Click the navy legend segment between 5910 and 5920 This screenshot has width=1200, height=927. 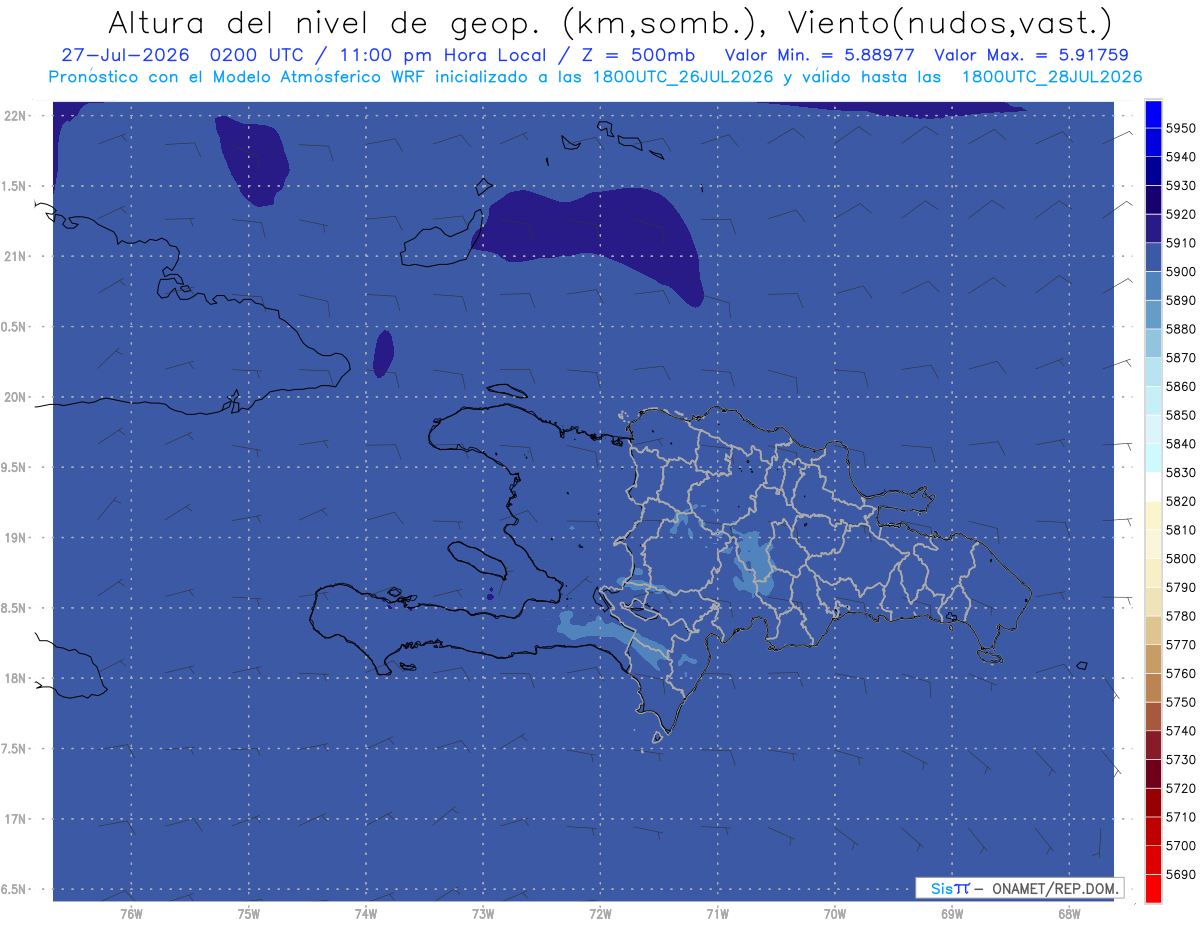pos(1152,229)
